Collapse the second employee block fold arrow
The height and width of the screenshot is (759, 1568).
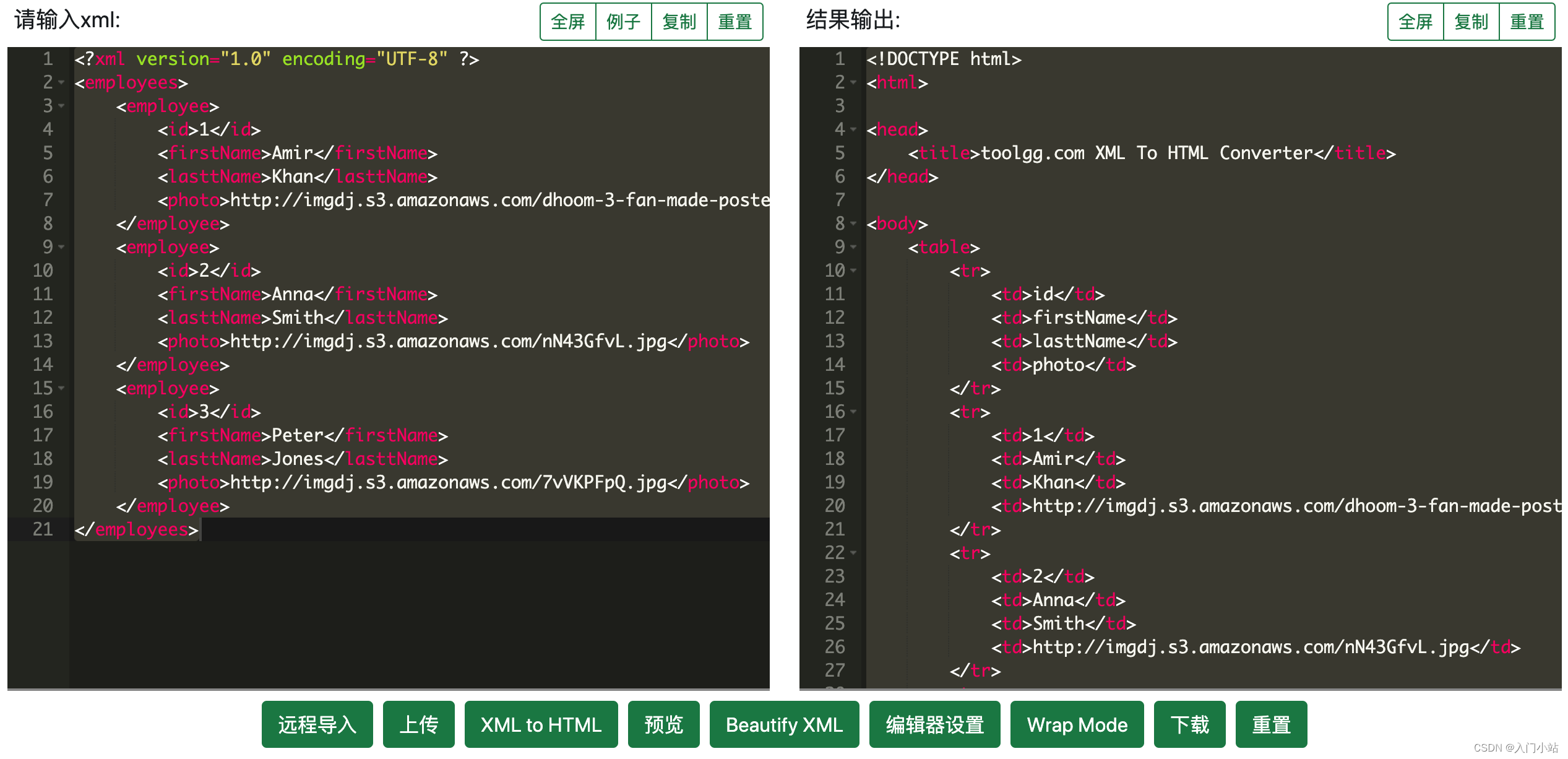pyautogui.click(x=60, y=246)
